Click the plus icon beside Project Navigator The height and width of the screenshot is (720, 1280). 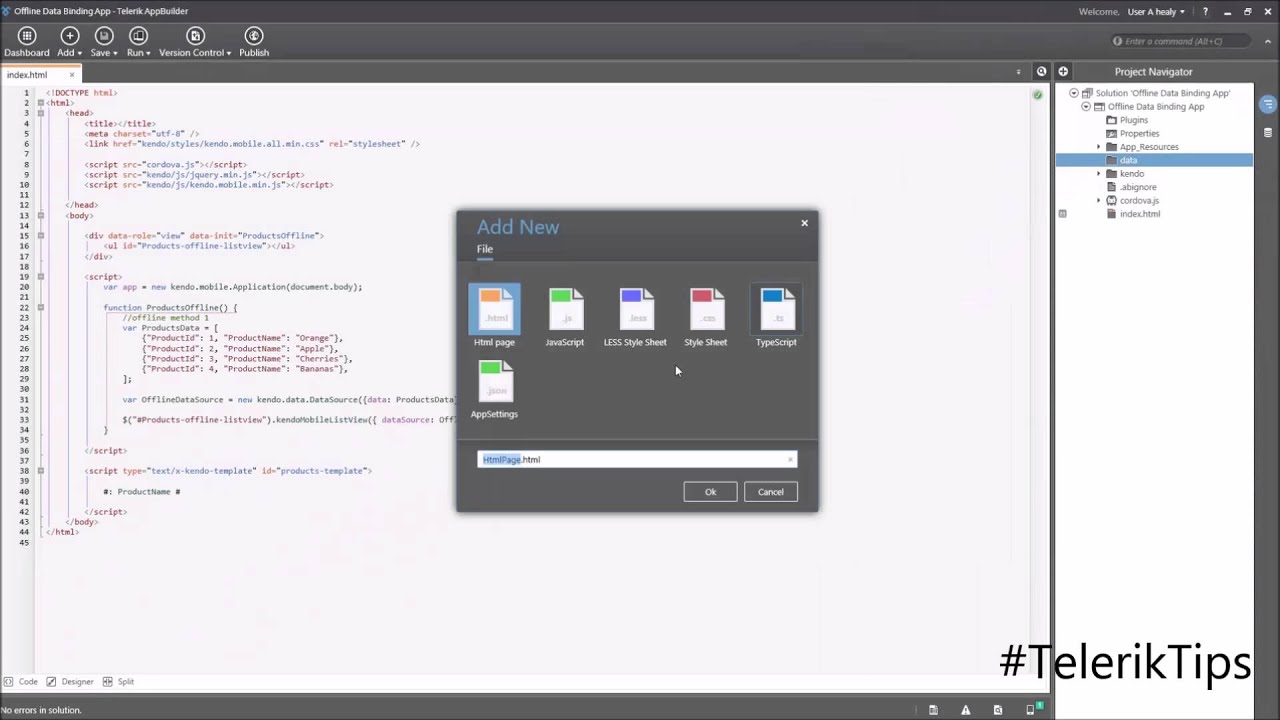tap(1063, 72)
